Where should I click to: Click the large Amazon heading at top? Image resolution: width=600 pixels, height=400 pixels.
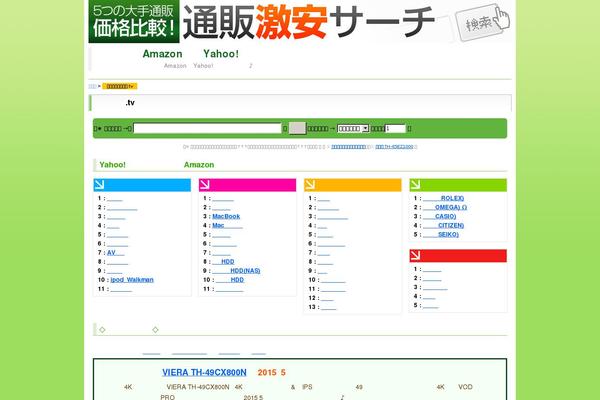[162, 54]
